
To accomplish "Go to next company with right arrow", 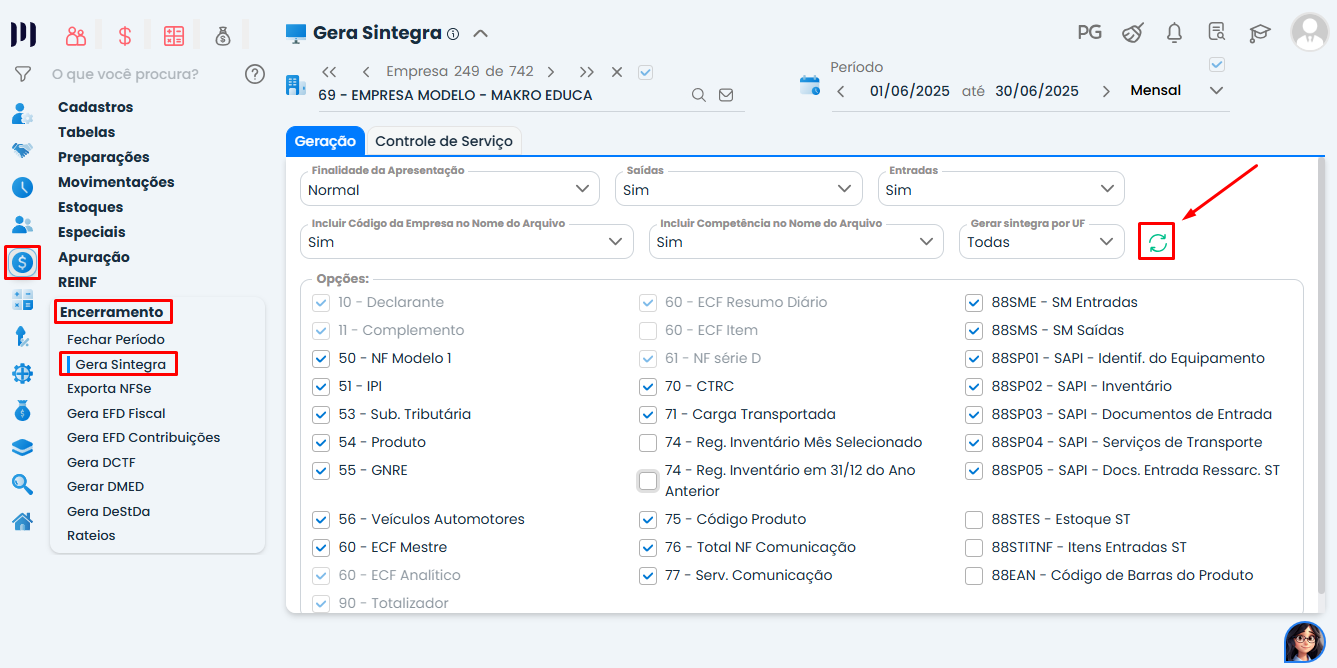I will click(x=551, y=72).
